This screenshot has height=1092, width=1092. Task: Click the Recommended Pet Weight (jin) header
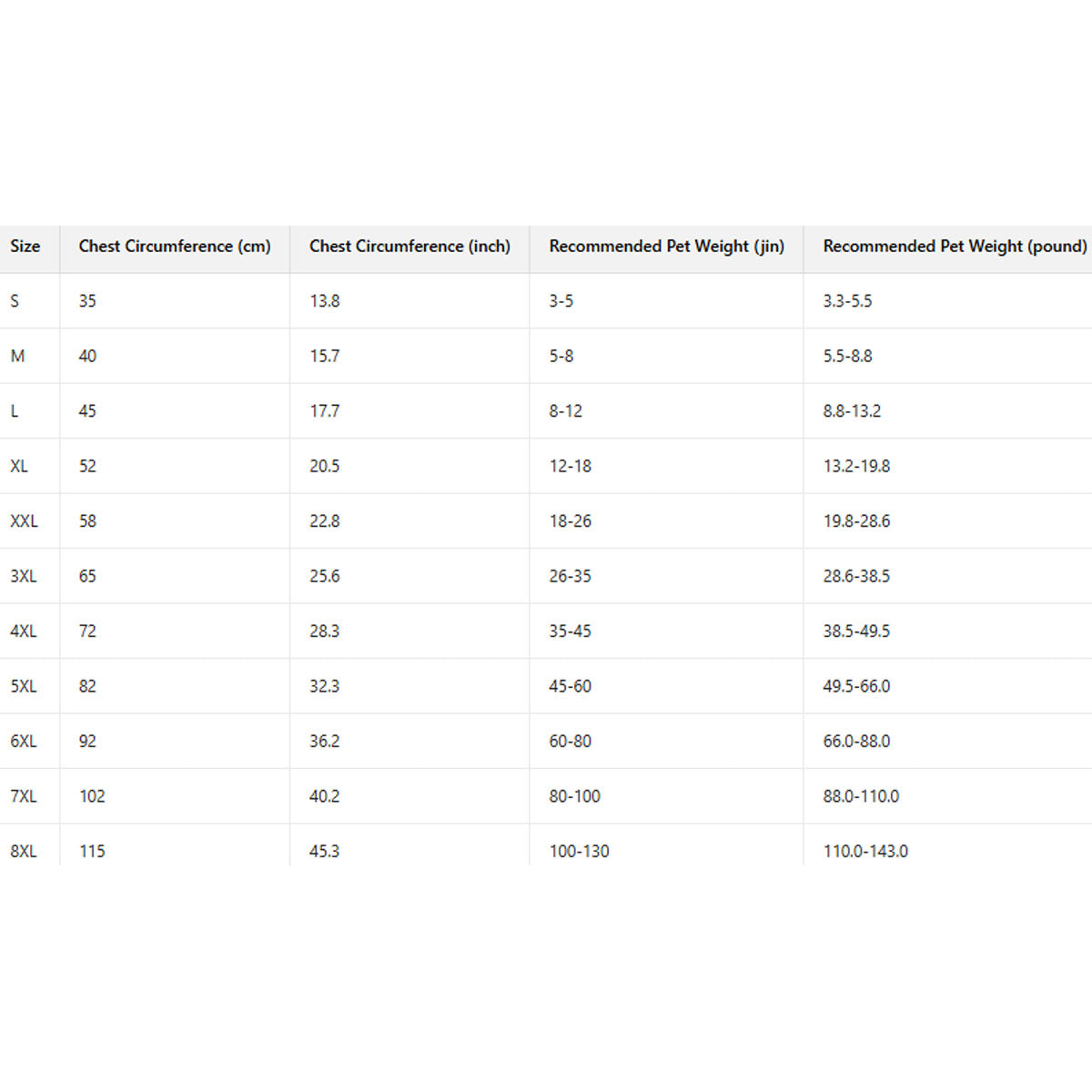pyautogui.click(x=666, y=247)
